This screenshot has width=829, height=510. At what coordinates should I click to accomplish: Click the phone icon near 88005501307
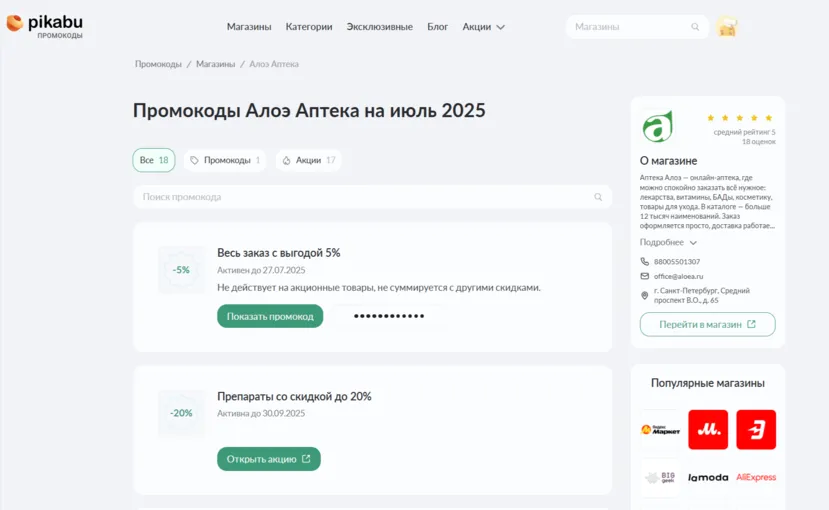coord(644,262)
